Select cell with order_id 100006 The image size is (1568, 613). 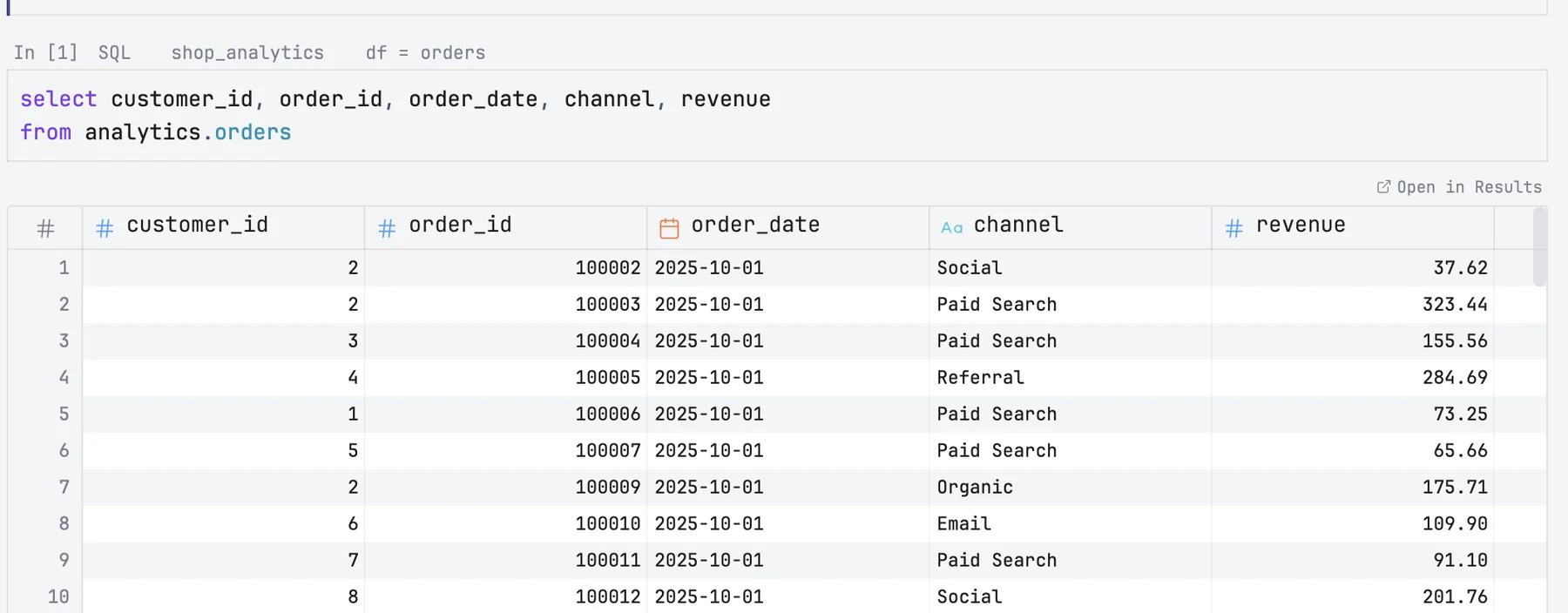point(505,414)
